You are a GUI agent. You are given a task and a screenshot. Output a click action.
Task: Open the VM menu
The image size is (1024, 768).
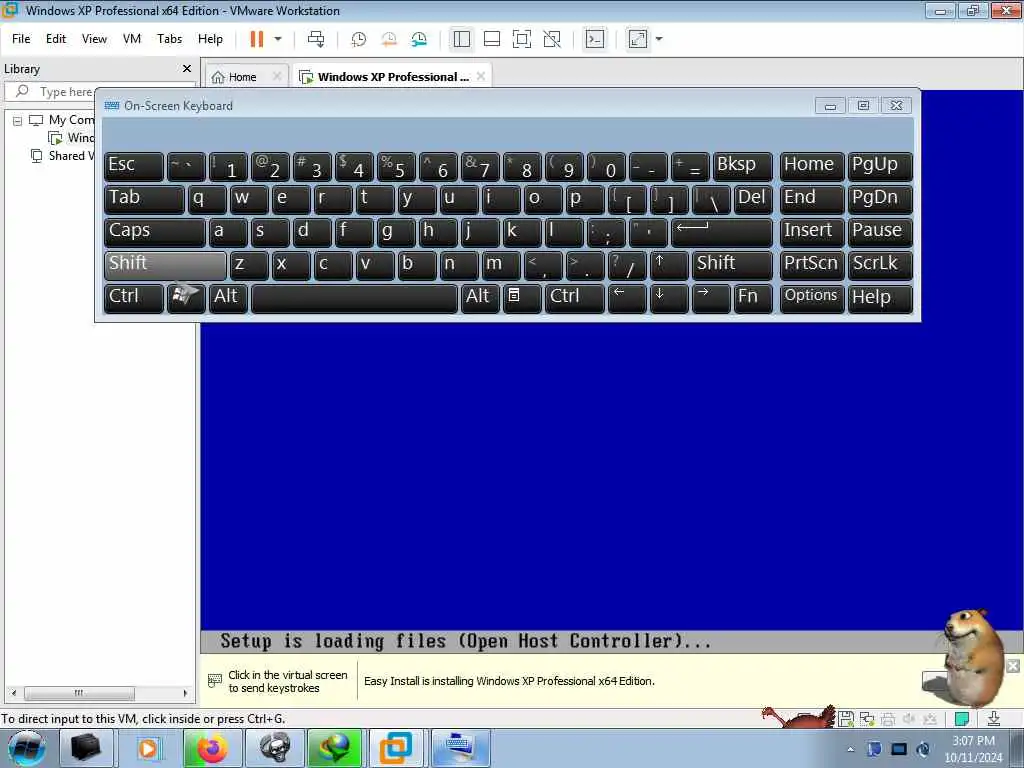[x=132, y=39]
